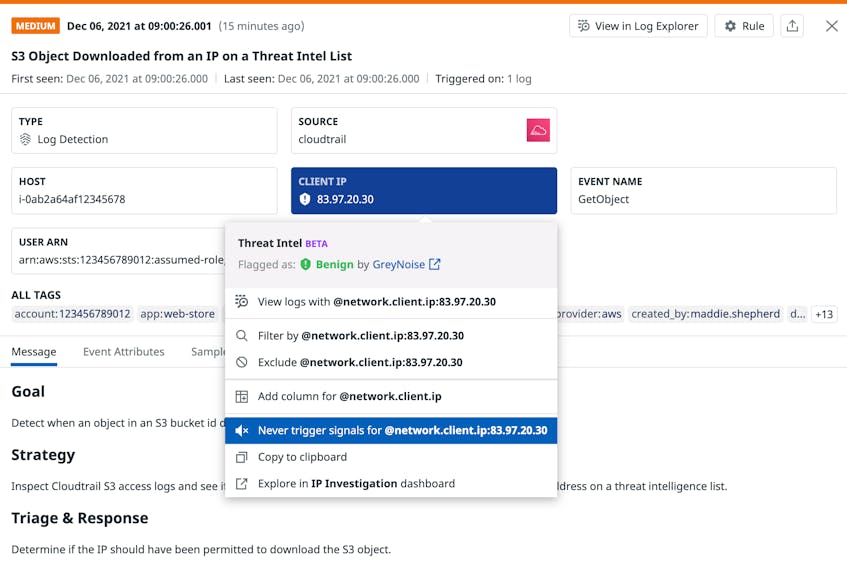
Task: Choose Add column for @network.client.ip
Action: click(x=391, y=397)
